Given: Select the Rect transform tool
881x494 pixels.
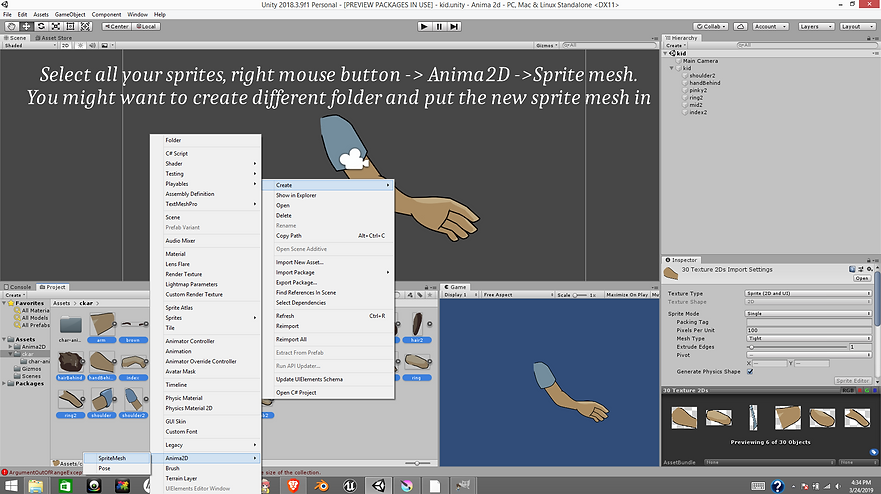Looking at the screenshot, I should click(70, 26).
